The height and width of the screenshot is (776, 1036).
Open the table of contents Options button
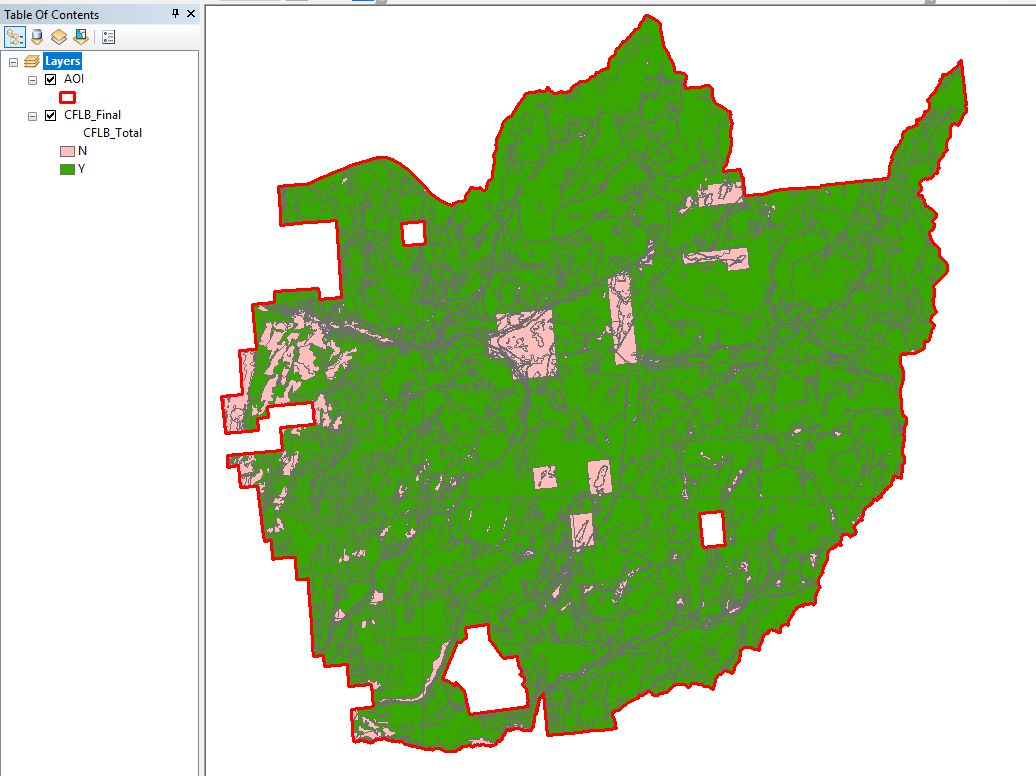point(108,37)
